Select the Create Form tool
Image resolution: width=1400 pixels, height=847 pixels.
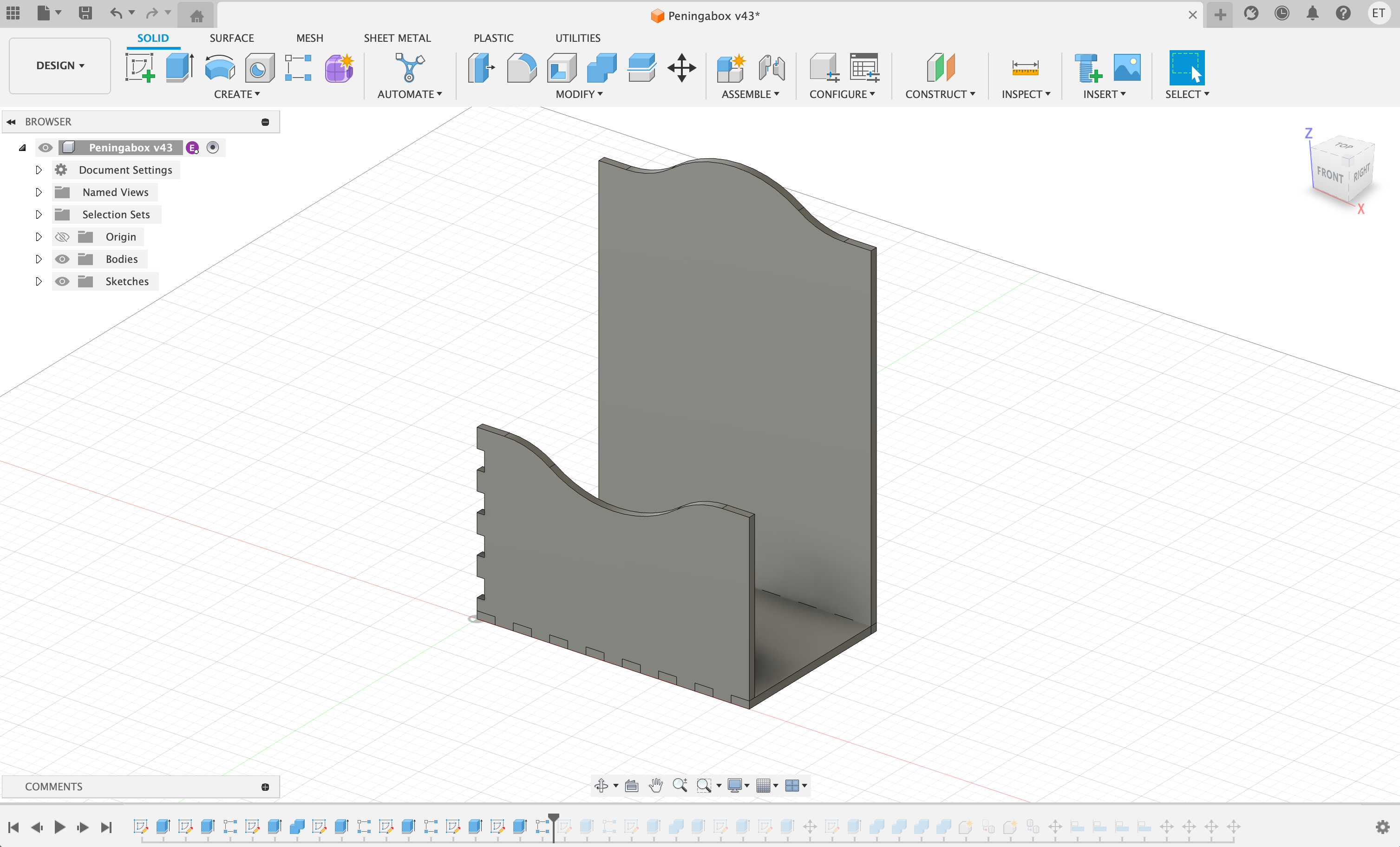pyautogui.click(x=339, y=68)
